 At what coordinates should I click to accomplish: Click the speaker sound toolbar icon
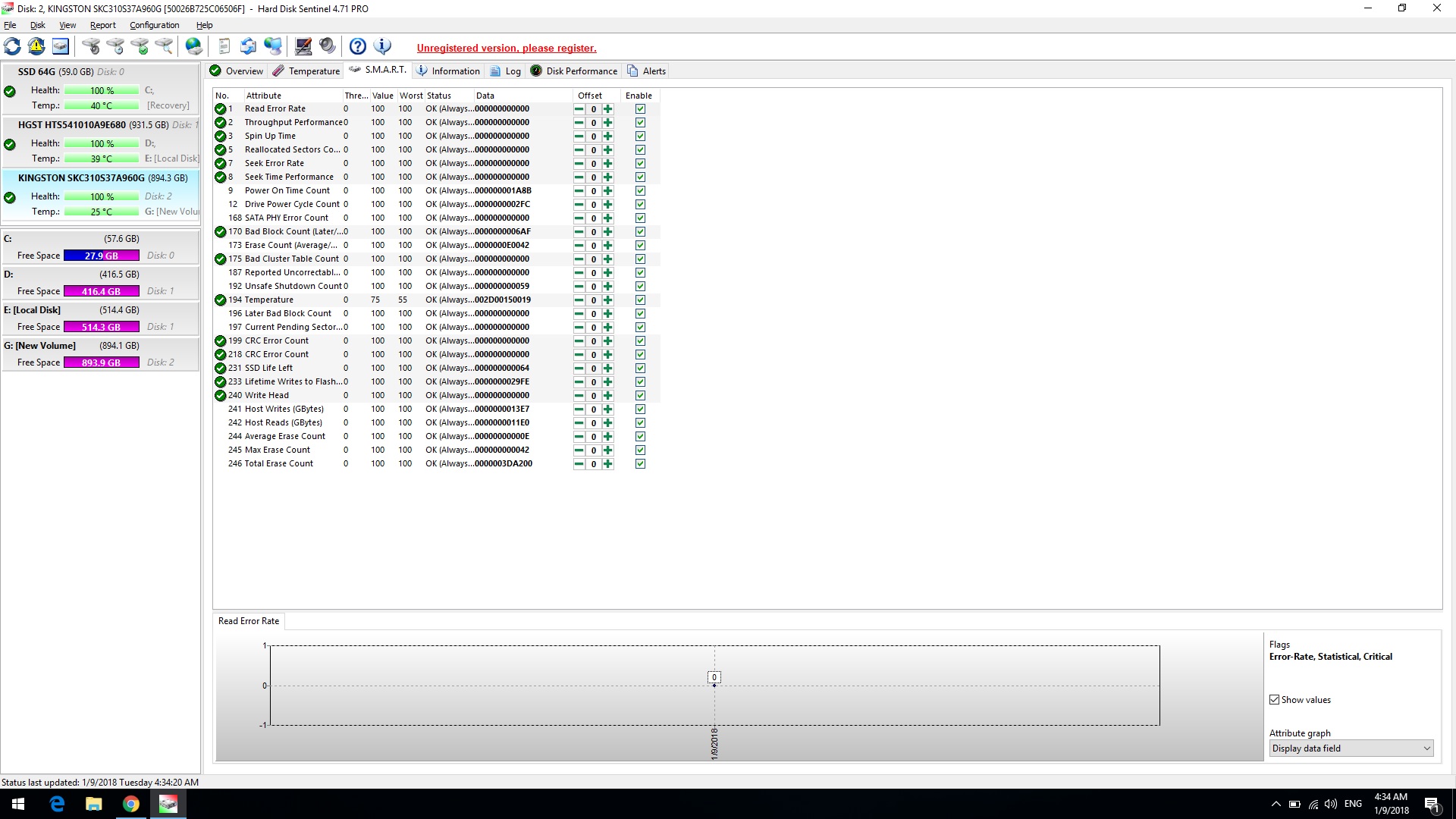click(328, 47)
